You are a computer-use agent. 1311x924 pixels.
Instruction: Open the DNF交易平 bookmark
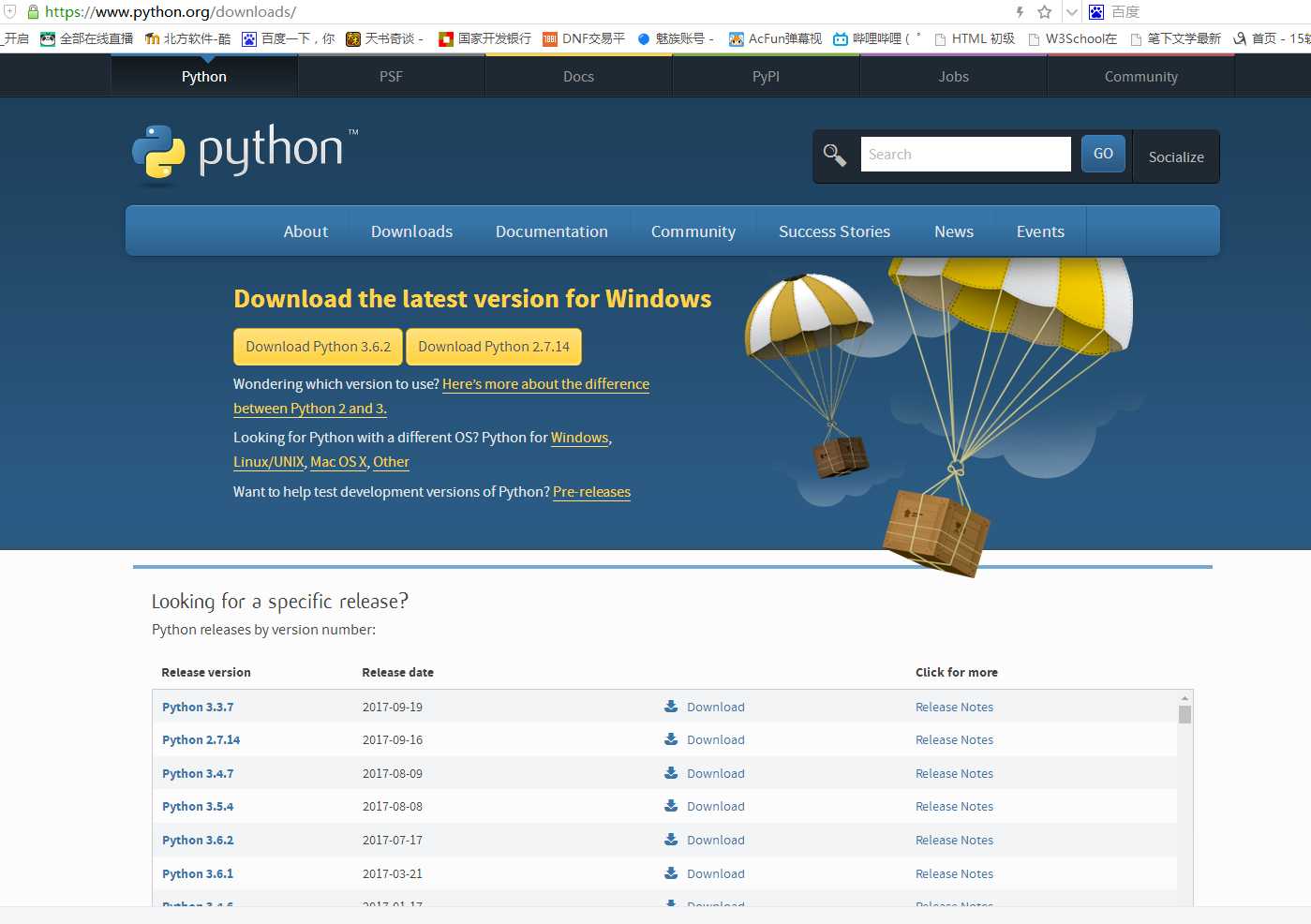coord(584,38)
